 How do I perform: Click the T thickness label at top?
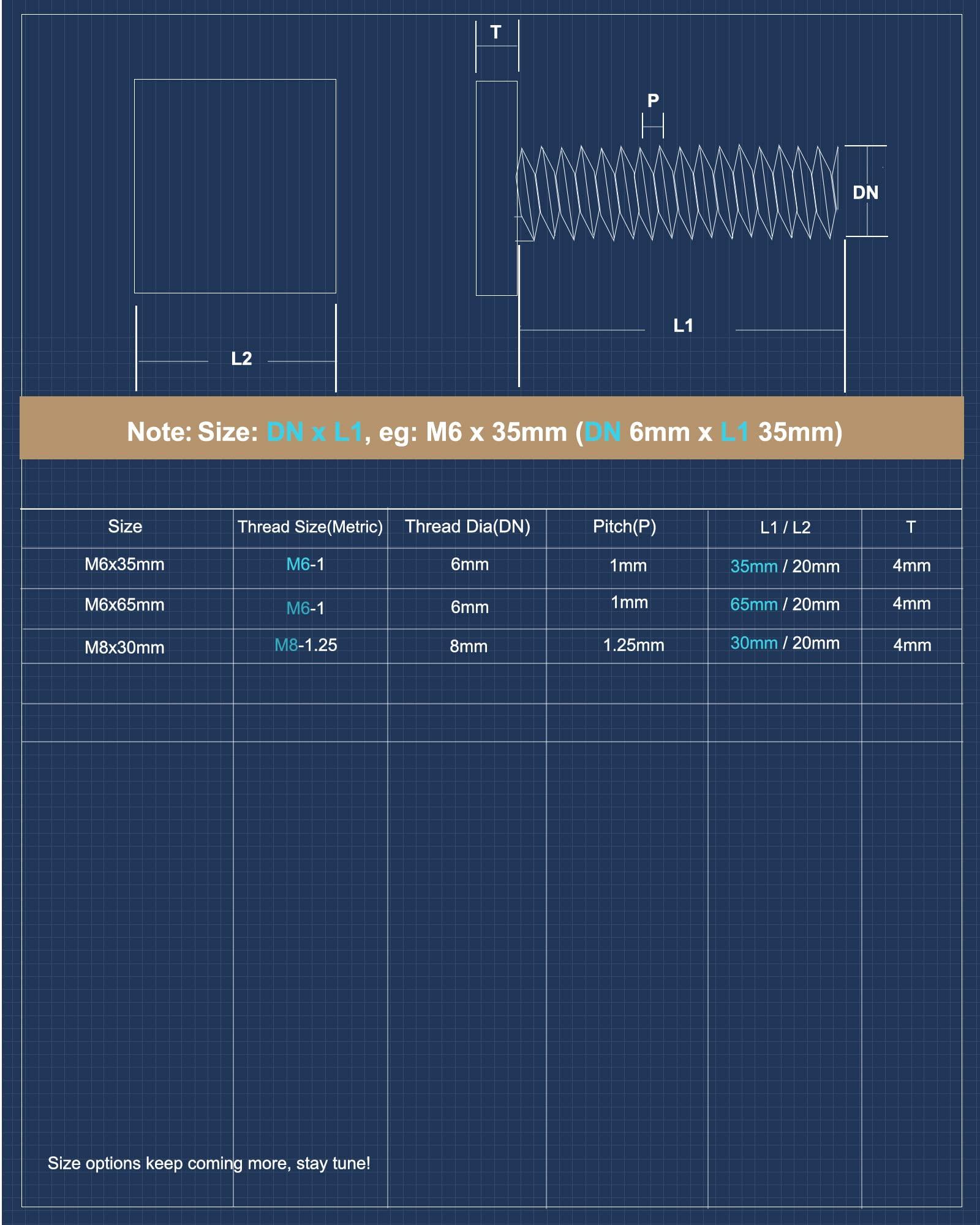(x=496, y=32)
